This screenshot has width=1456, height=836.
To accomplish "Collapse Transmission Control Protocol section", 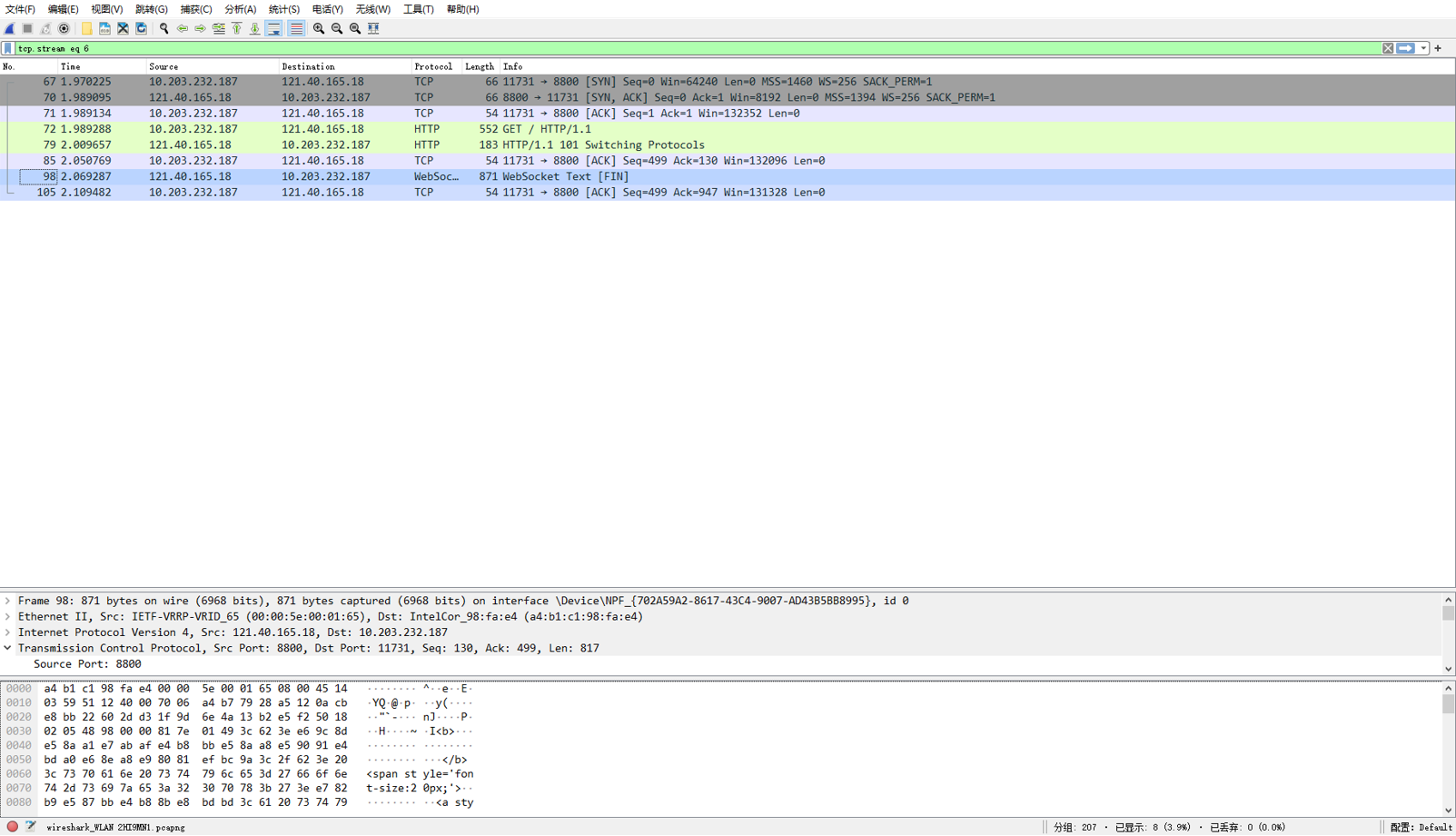I will (x=8, y=648).
